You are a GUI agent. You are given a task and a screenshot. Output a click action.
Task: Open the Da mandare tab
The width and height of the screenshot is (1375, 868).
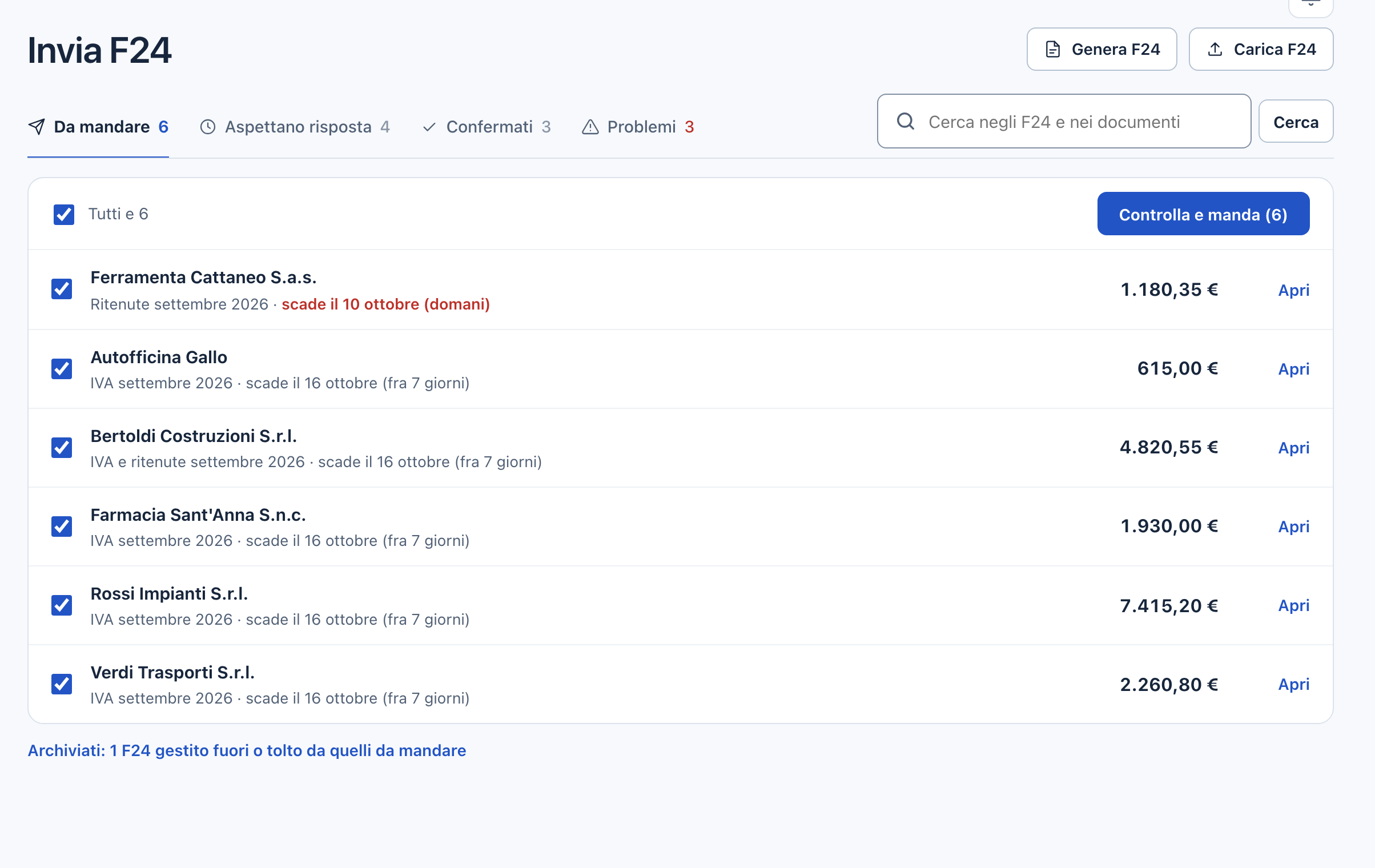pos(98,127)
